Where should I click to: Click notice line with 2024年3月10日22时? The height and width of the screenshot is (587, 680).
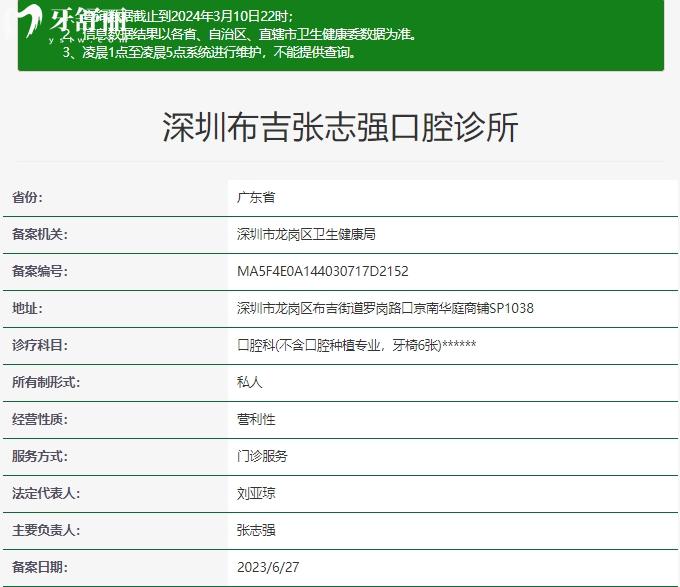point(179,16)
